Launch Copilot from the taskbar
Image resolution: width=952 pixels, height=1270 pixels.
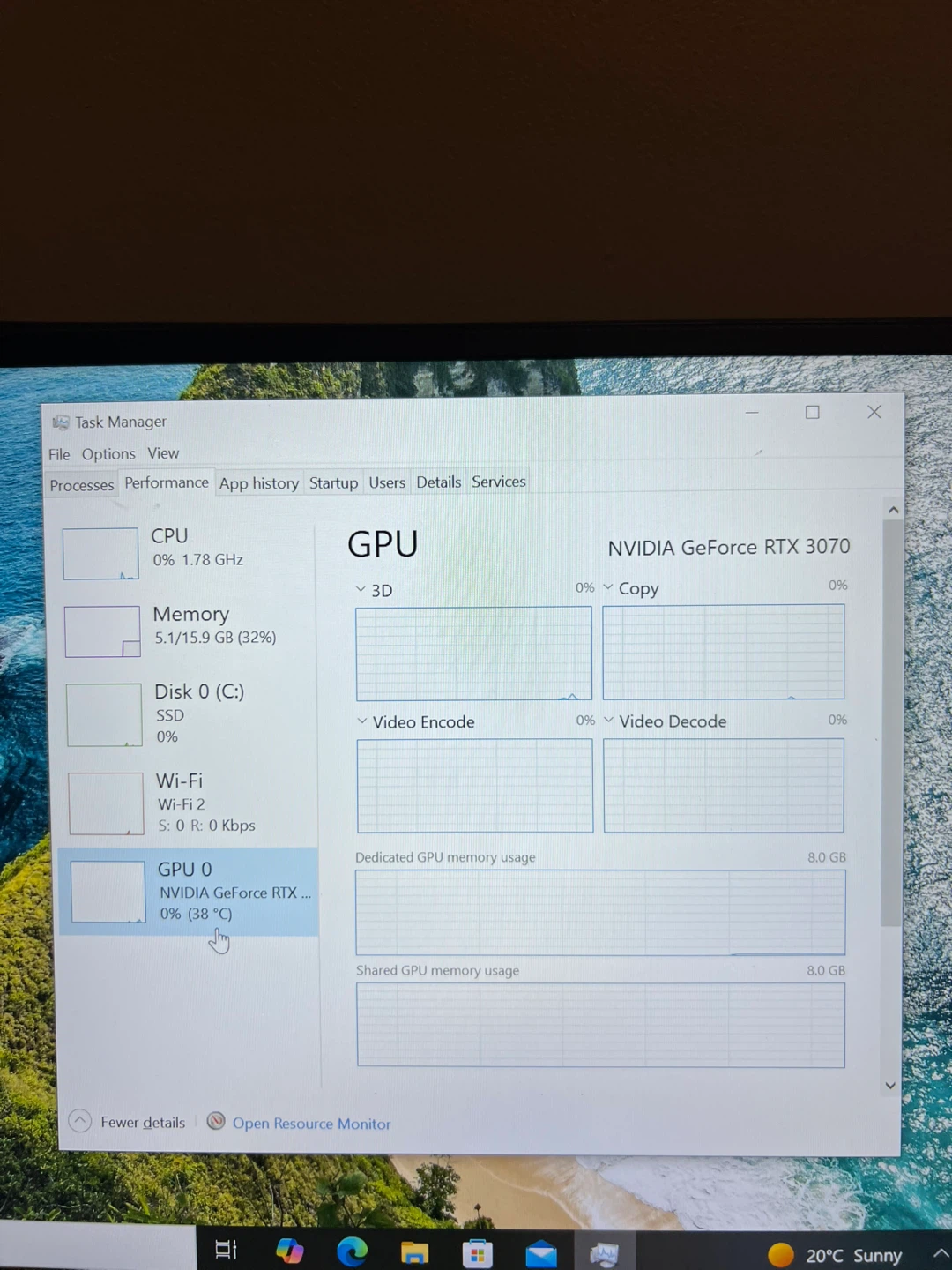pyautogui.click(x=289, y=1251)
